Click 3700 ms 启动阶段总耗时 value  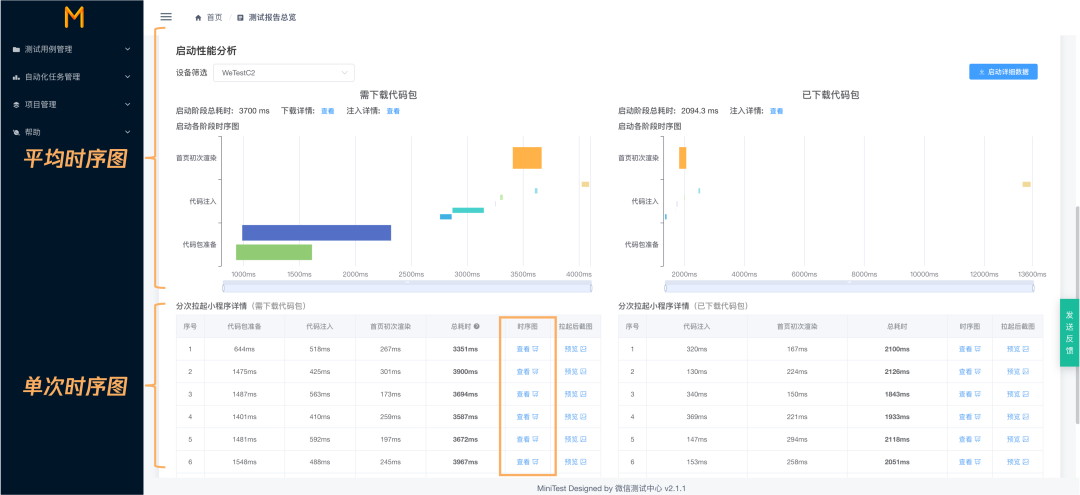coord(254,111)
